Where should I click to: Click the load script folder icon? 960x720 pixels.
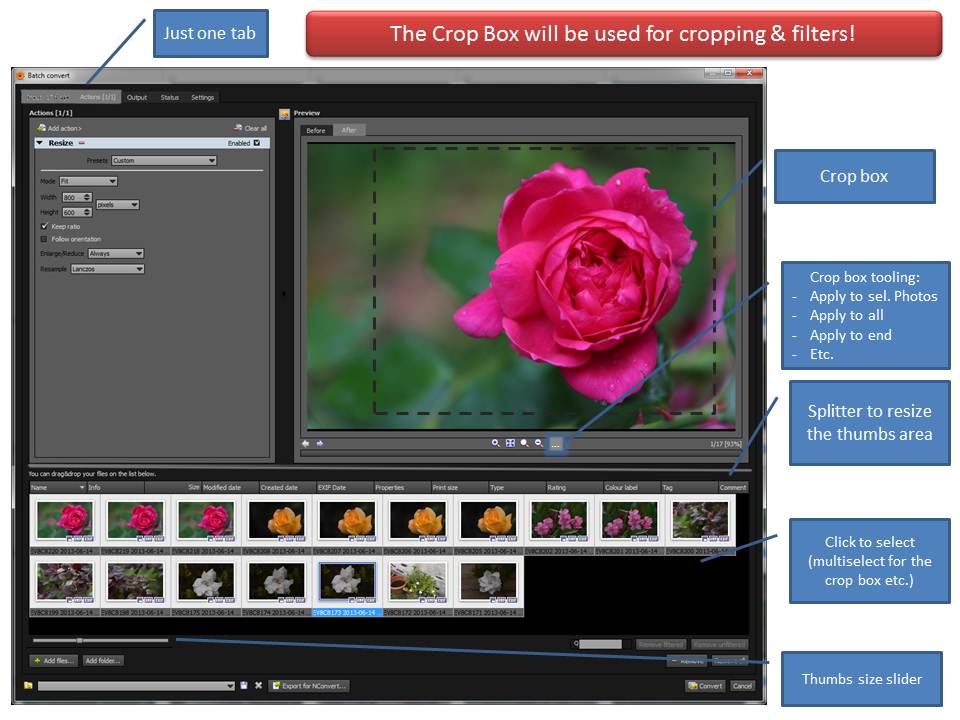[x=28, y=685]
